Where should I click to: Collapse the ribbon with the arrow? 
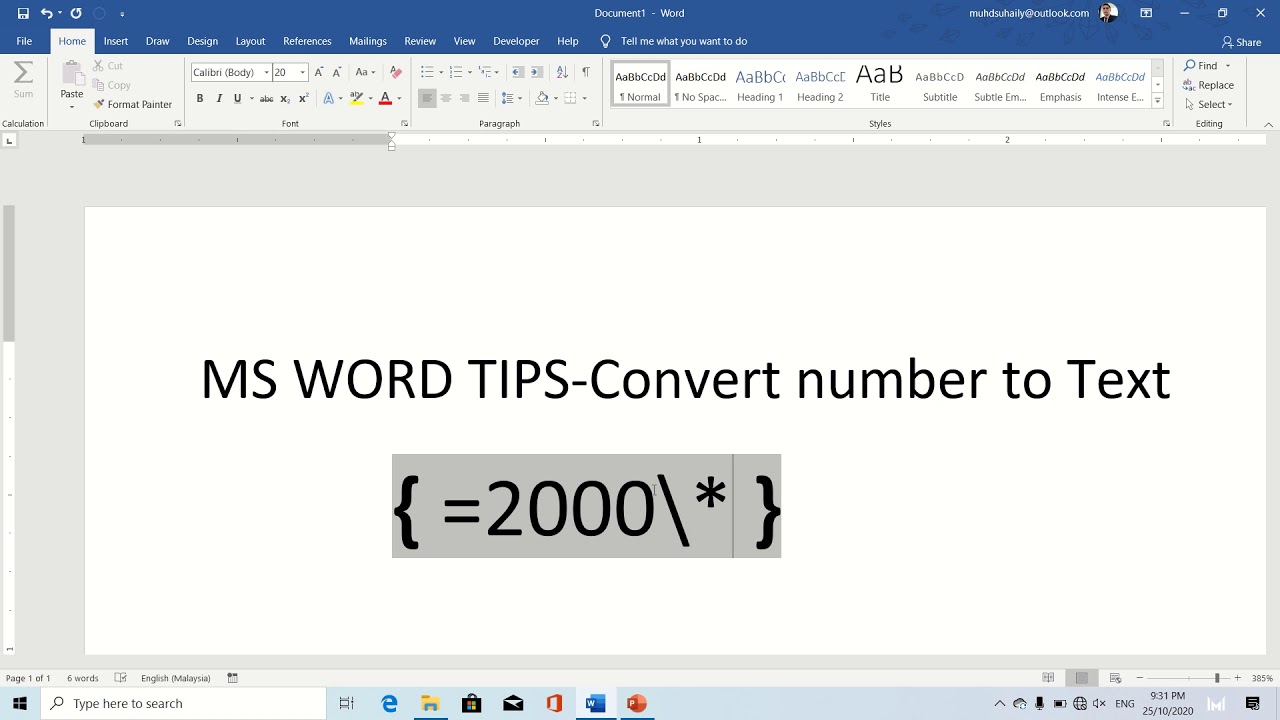coord(1269,124)
